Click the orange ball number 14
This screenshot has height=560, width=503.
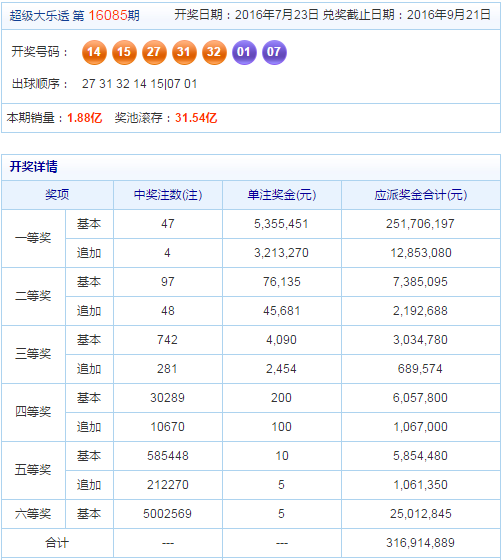pos(94,52)
